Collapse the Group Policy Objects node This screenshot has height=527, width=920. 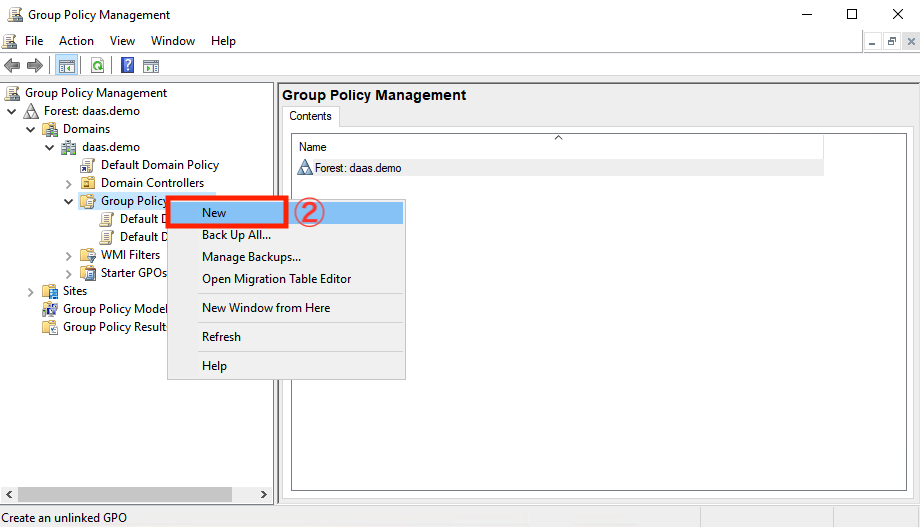click(69, 201)
